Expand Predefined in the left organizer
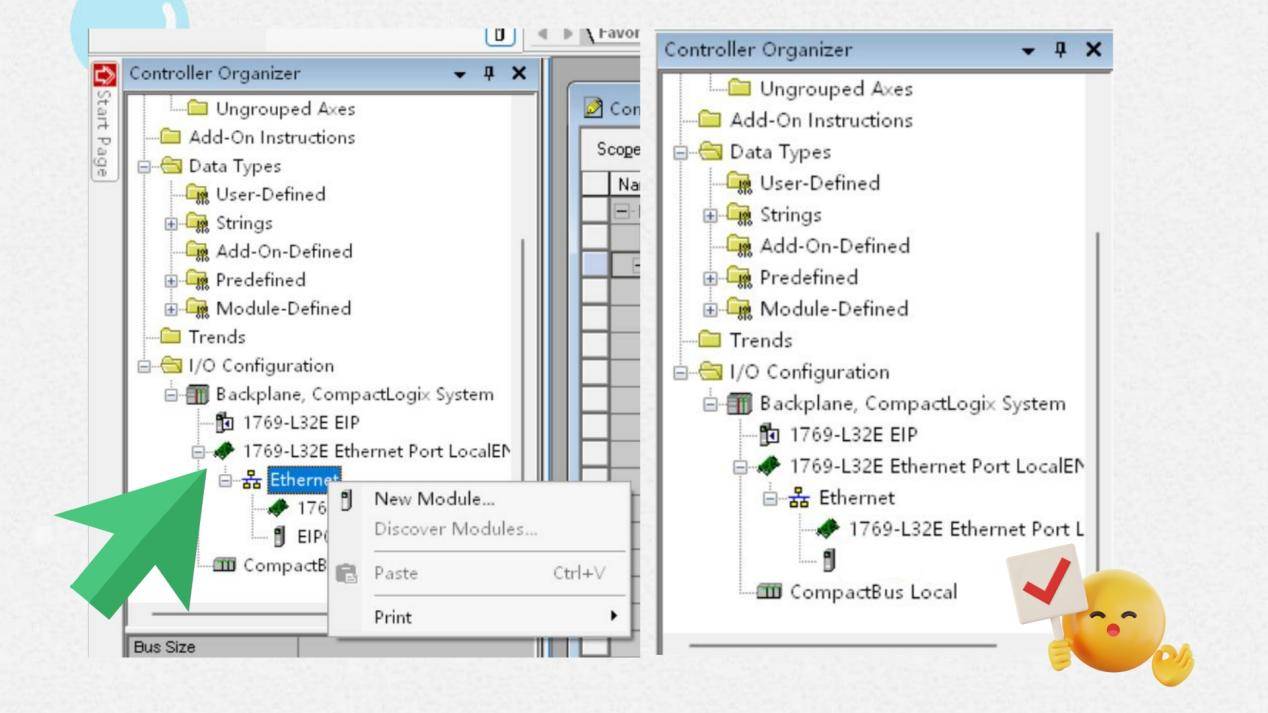1268x713 pixels. [170, 281]
